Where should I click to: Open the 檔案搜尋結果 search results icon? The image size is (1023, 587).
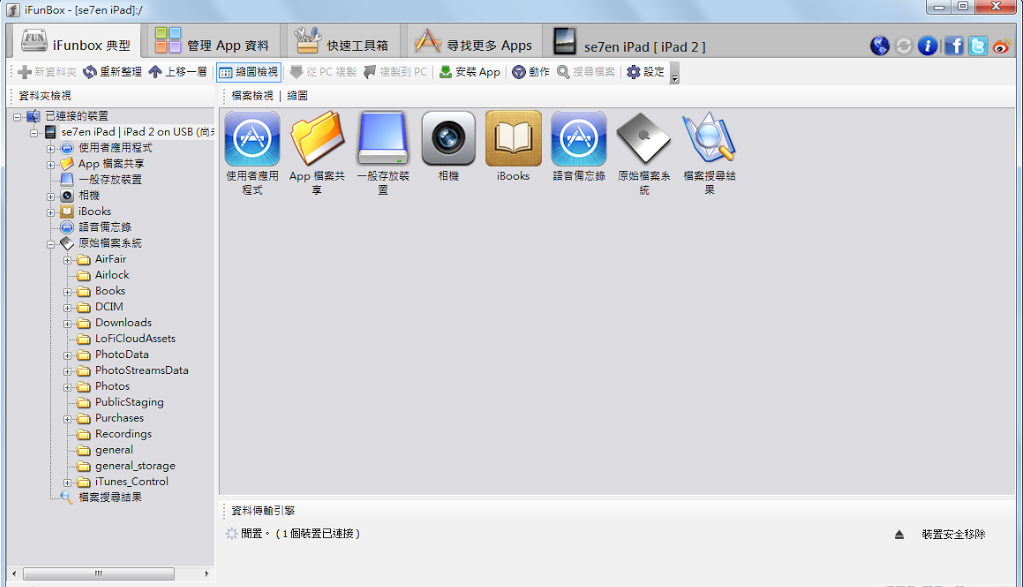point(708,140)
